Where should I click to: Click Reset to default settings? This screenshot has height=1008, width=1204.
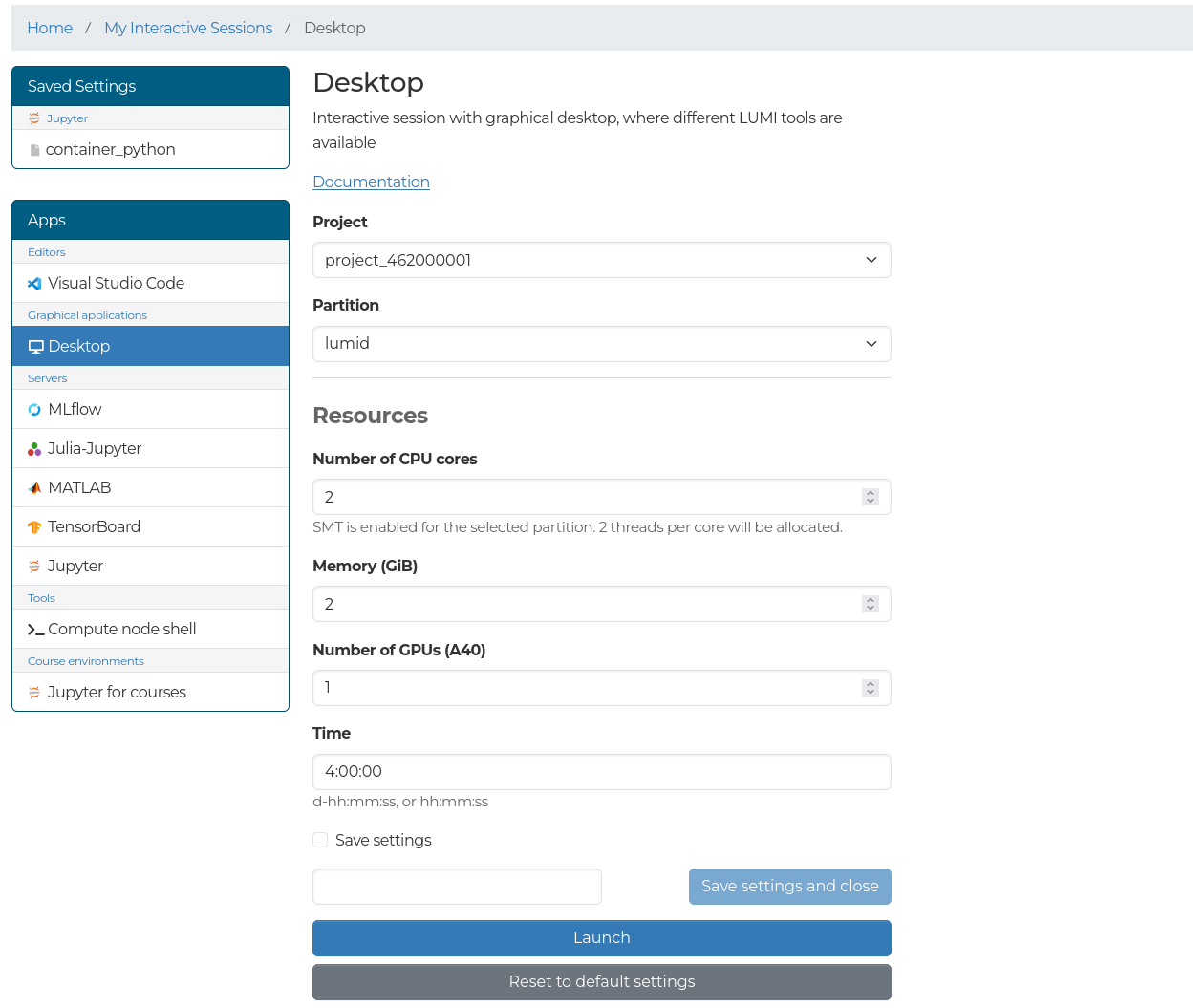(x=601, y=981)
